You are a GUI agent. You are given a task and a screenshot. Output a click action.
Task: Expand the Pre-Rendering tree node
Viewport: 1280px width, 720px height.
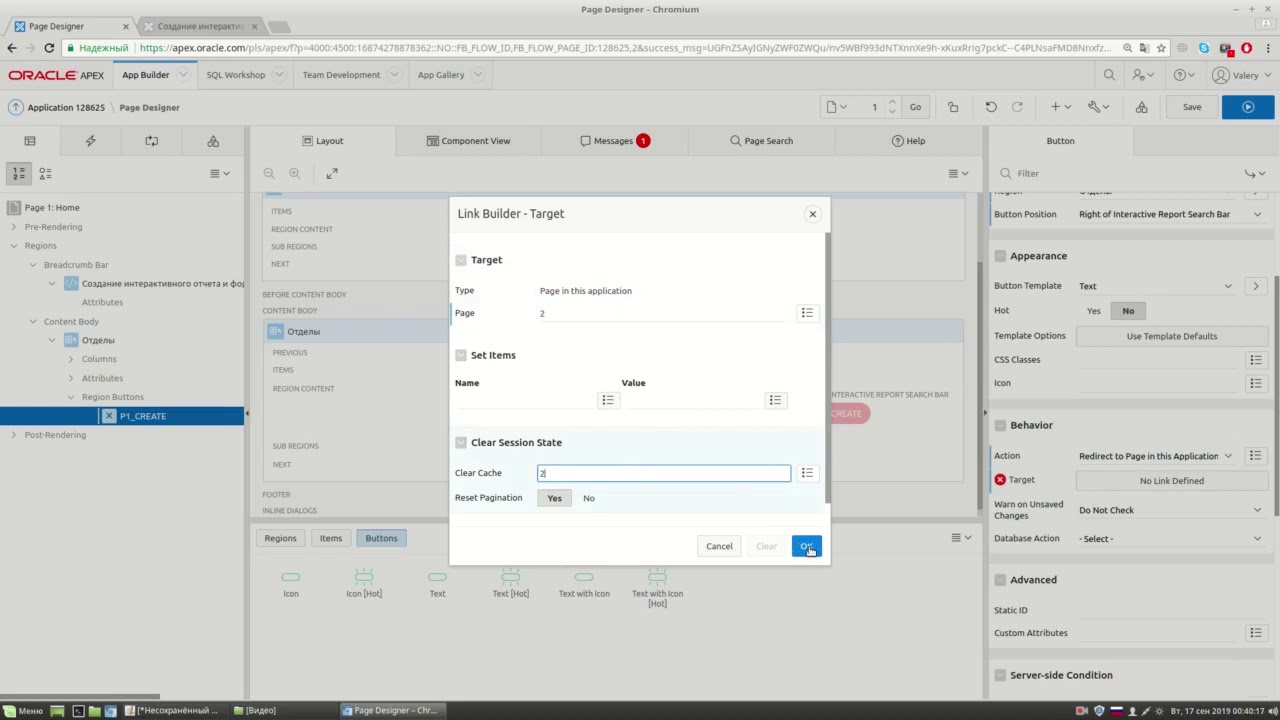(x=13, y=227)
